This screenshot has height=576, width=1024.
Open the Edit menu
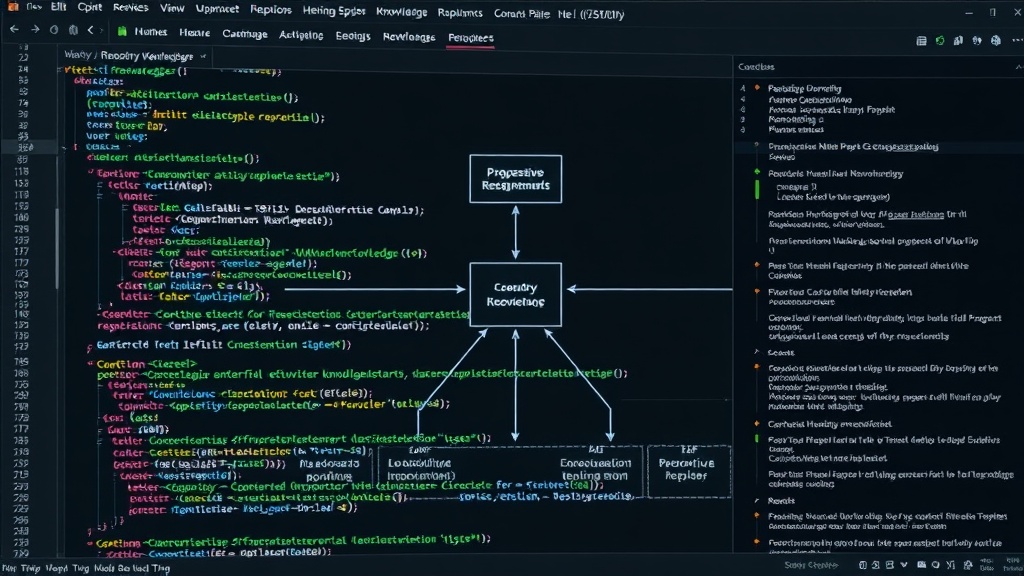pos(59,7)
